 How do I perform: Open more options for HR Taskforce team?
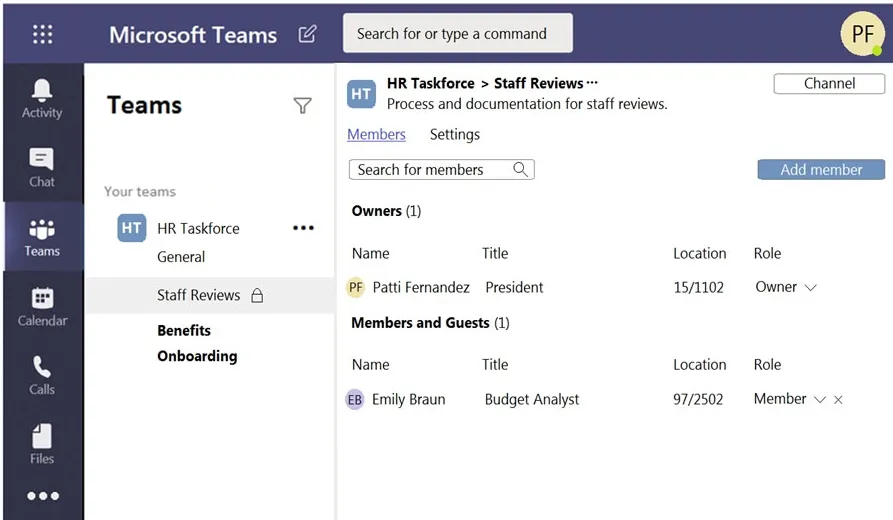304,228
